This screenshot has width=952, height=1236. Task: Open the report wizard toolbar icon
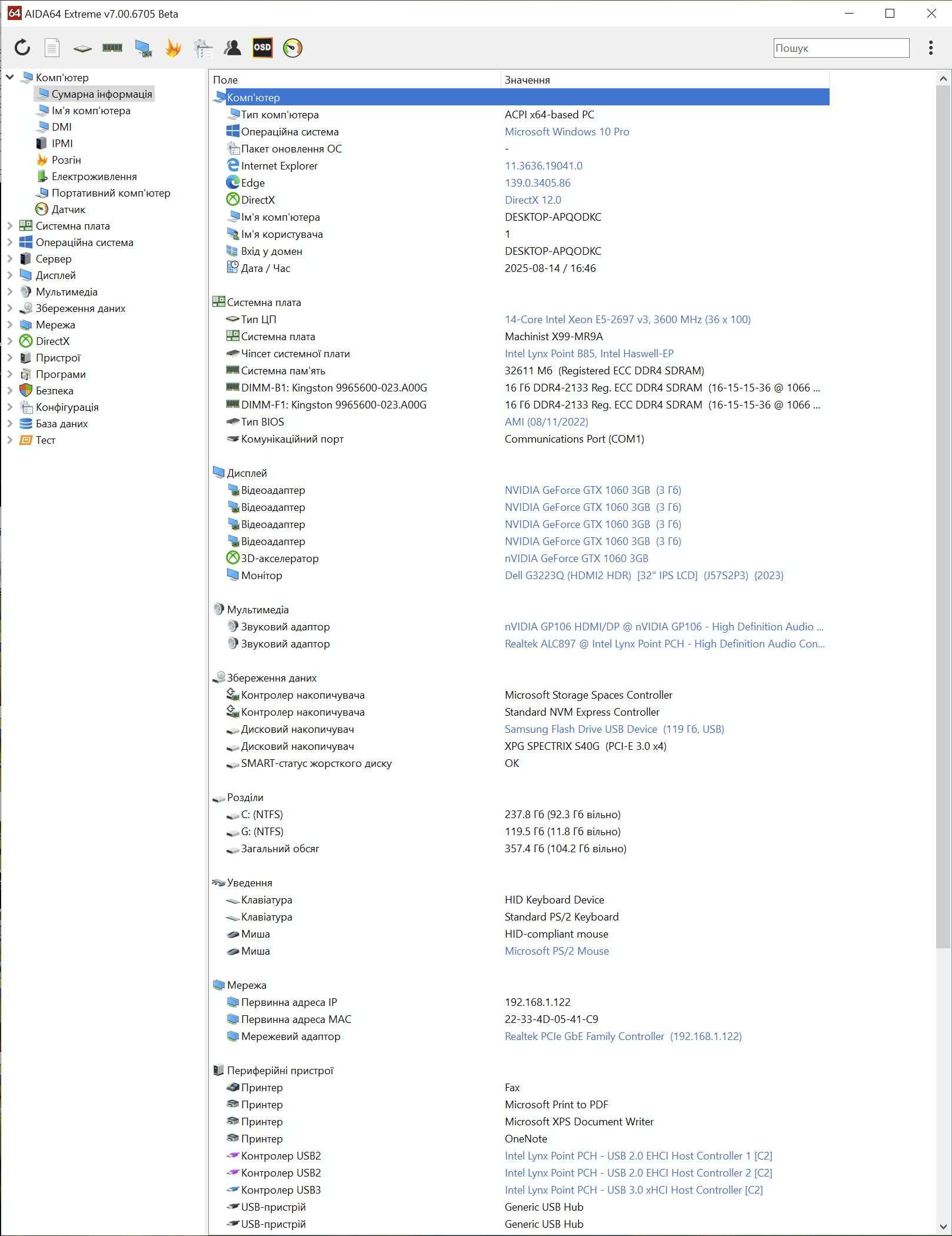tap(203, 48)
